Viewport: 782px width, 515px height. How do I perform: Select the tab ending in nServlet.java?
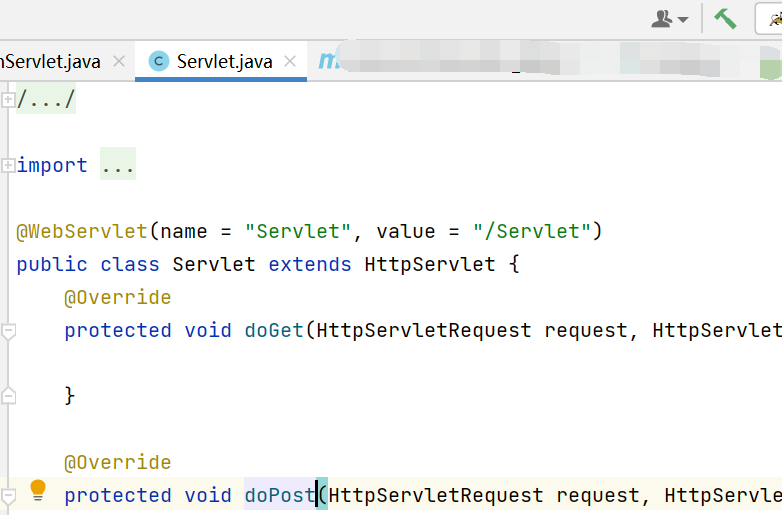(x=50, y=62)
